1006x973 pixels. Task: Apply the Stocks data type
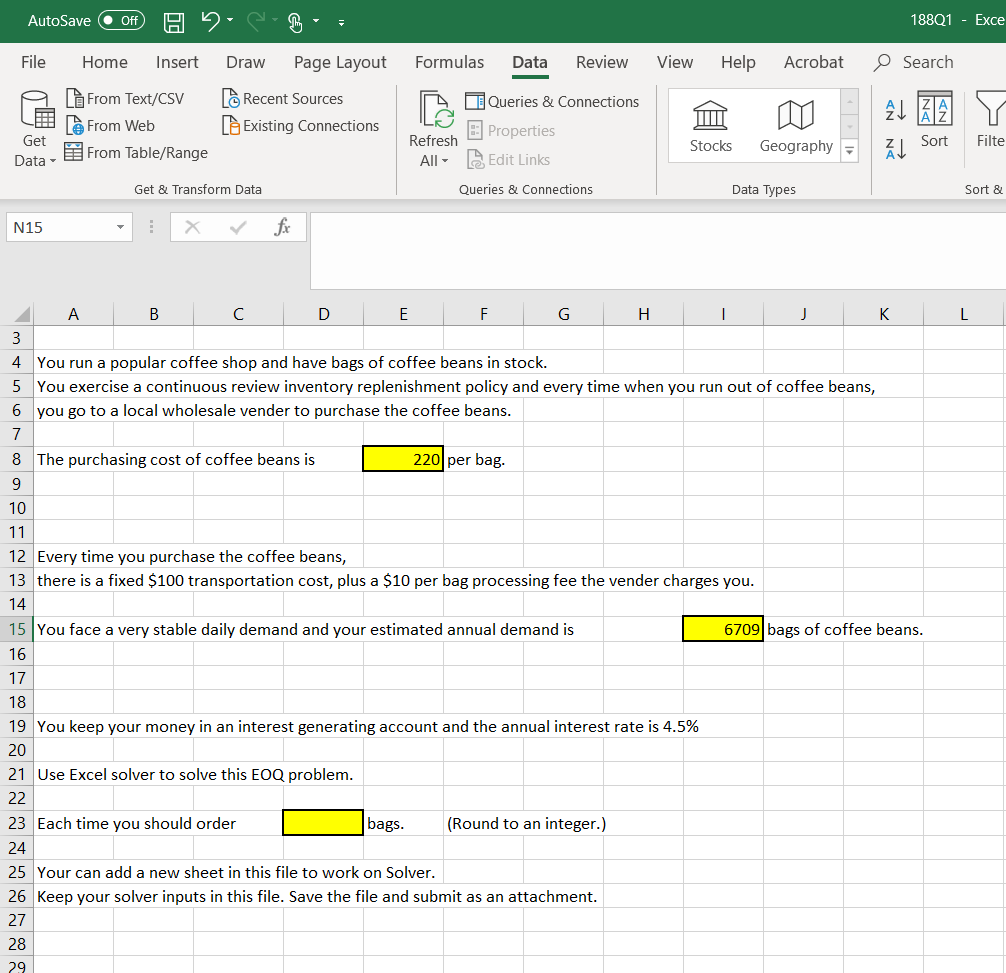point(710,125)
